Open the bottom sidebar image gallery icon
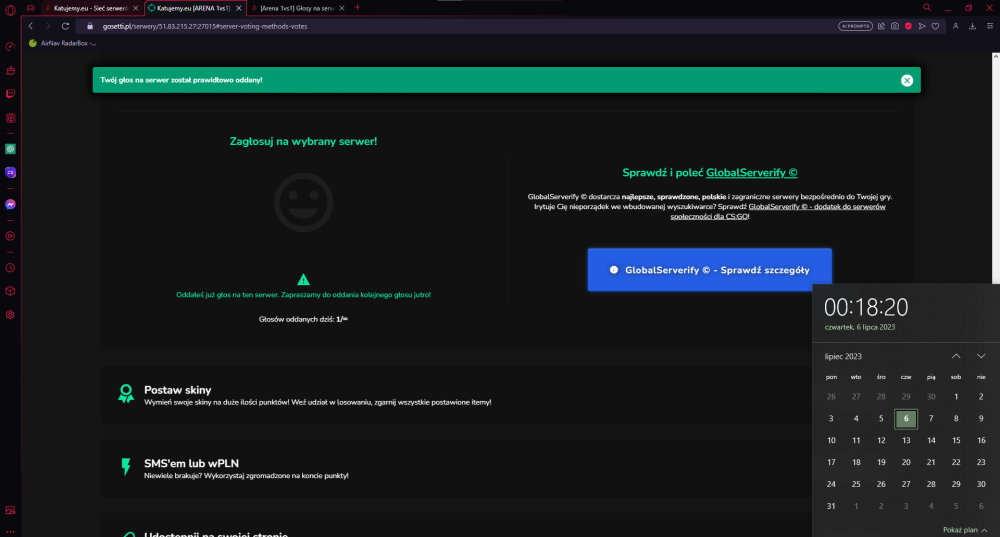The width and height of the screenshot is (1000, 537). click(x=10, y=510)
